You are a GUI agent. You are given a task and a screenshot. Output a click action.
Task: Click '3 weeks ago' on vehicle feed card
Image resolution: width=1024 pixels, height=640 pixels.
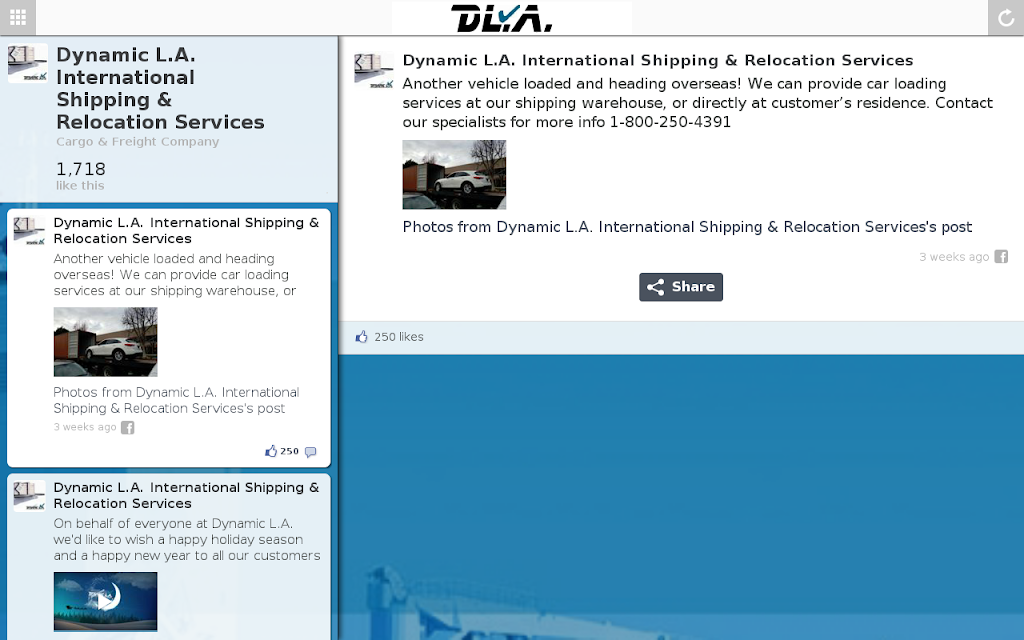(x=85, y=427)
